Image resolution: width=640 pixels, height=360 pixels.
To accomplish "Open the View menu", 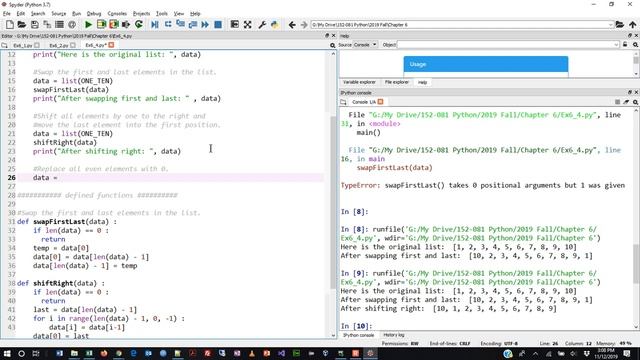I will point(179,13).
